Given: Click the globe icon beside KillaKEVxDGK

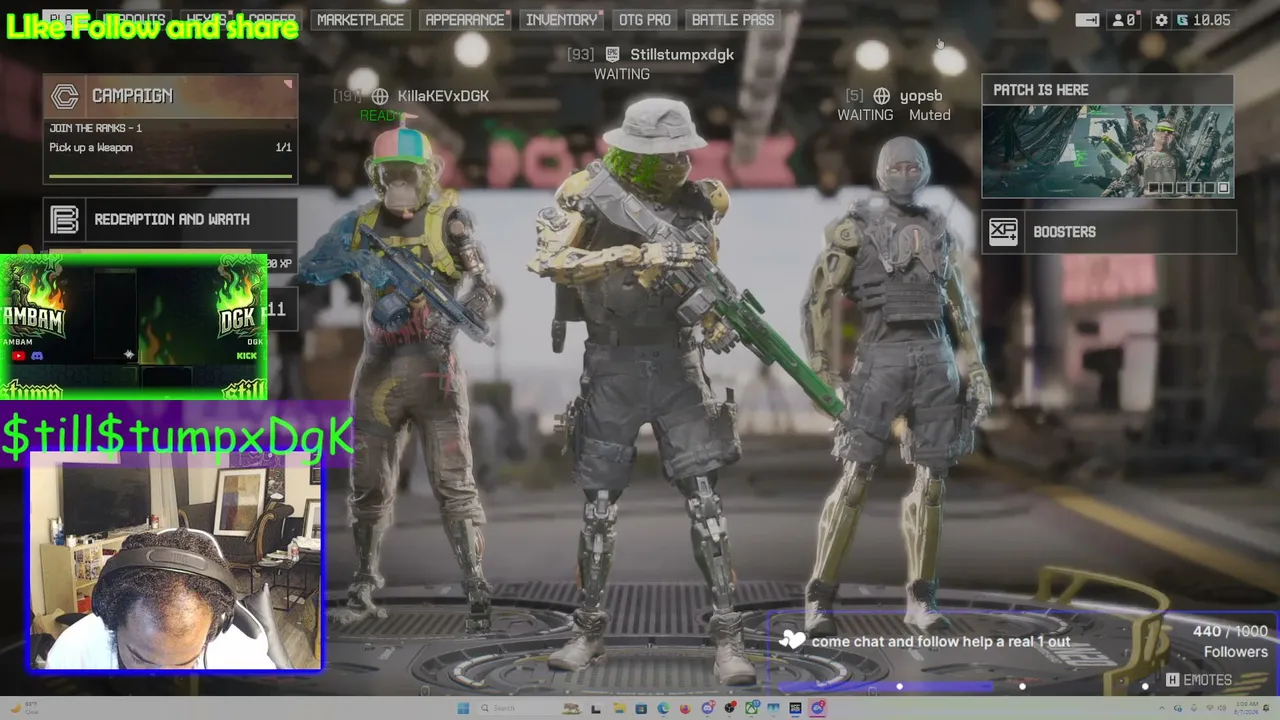Looking at the screenshot, I should point(380,96).
